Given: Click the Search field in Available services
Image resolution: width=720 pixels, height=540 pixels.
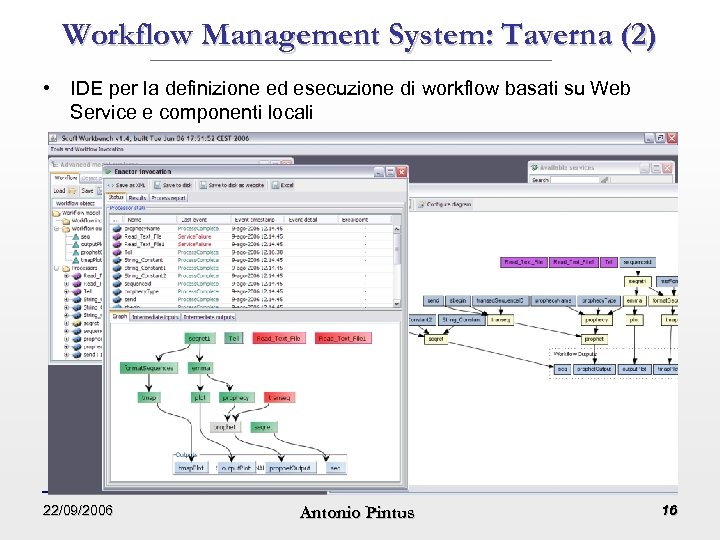Looking at the screenshot, I should pyautogui.click(x=575, y=180).
